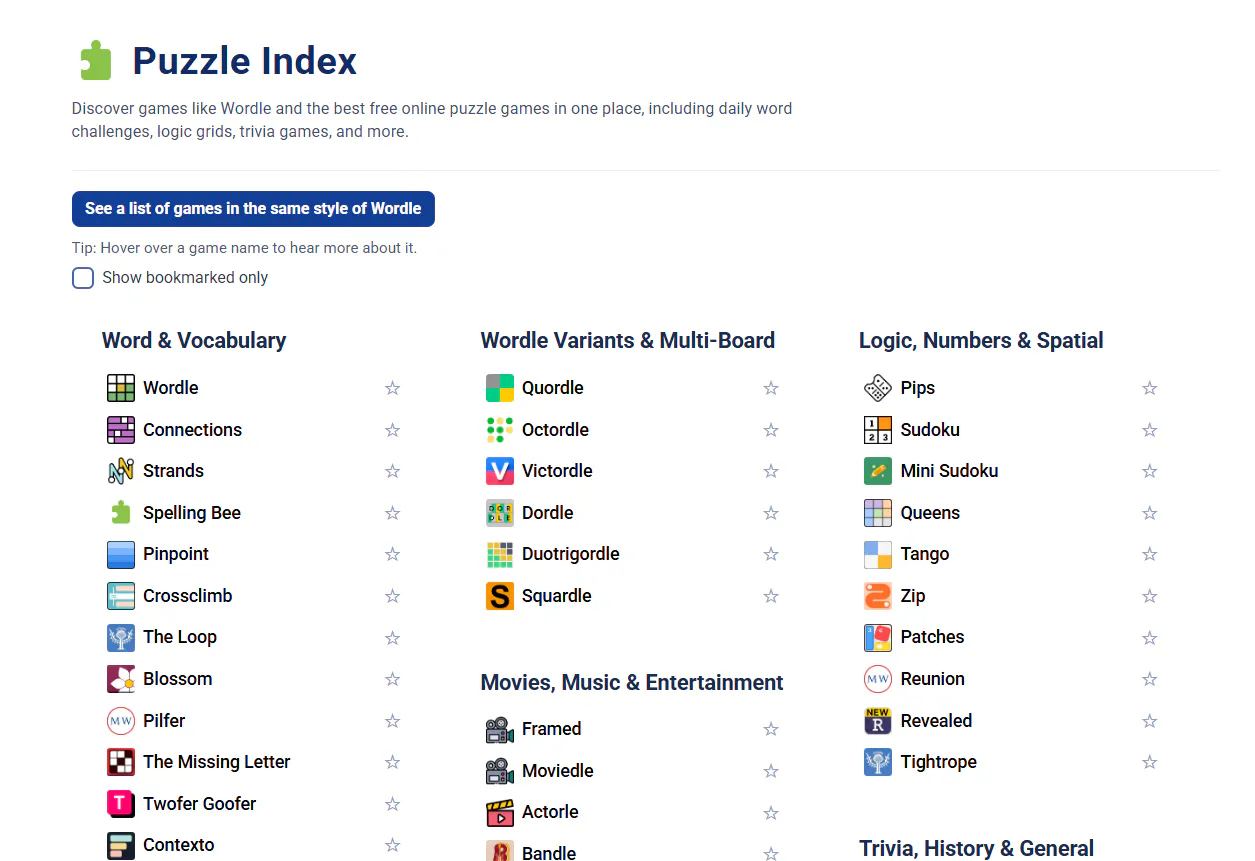Star the Quordle game

[771, 388]
